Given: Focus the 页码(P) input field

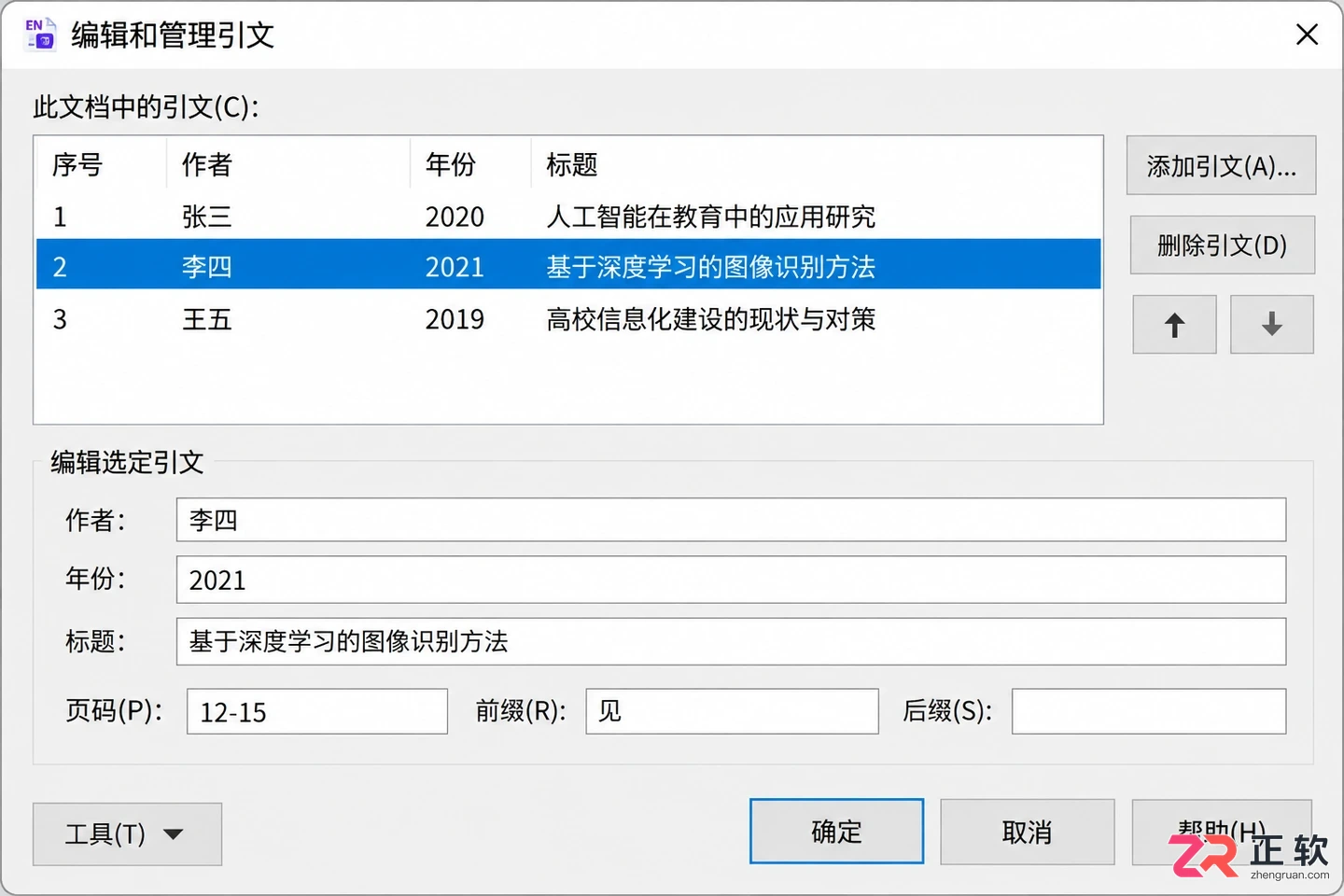Looking at the screenshot, I should click(317, 711).
